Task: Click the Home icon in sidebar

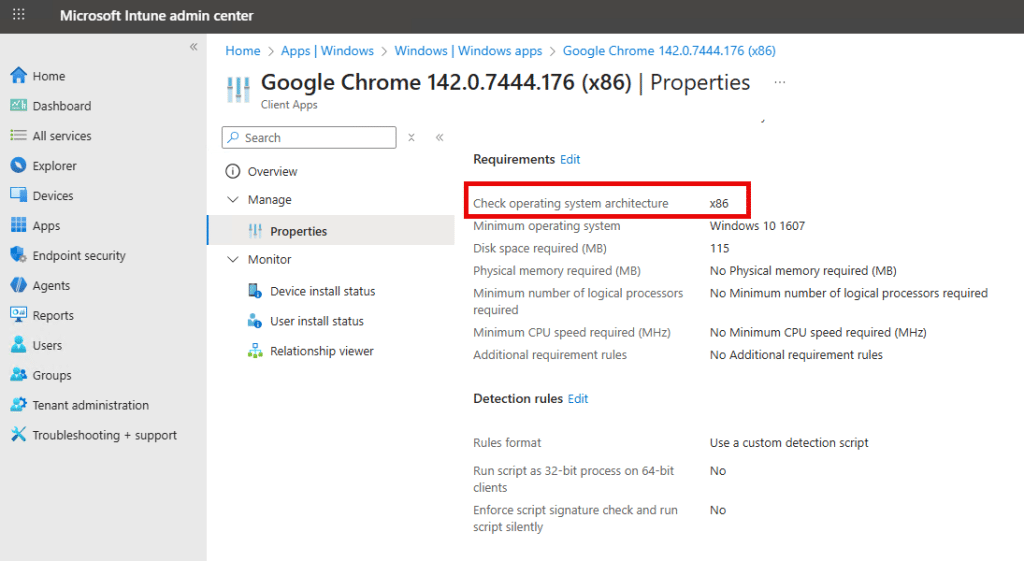Action: coord(18,76)
